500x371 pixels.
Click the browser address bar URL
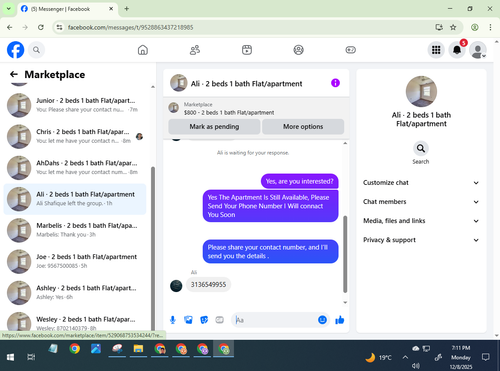[x=130, y=27]
